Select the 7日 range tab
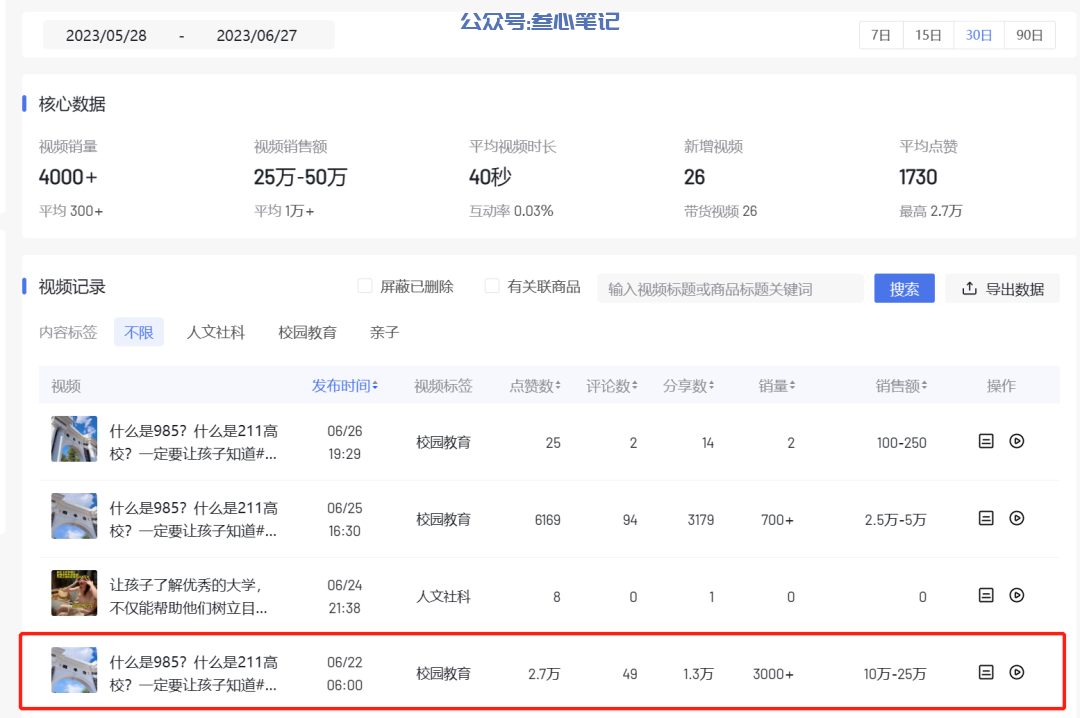 881,35
